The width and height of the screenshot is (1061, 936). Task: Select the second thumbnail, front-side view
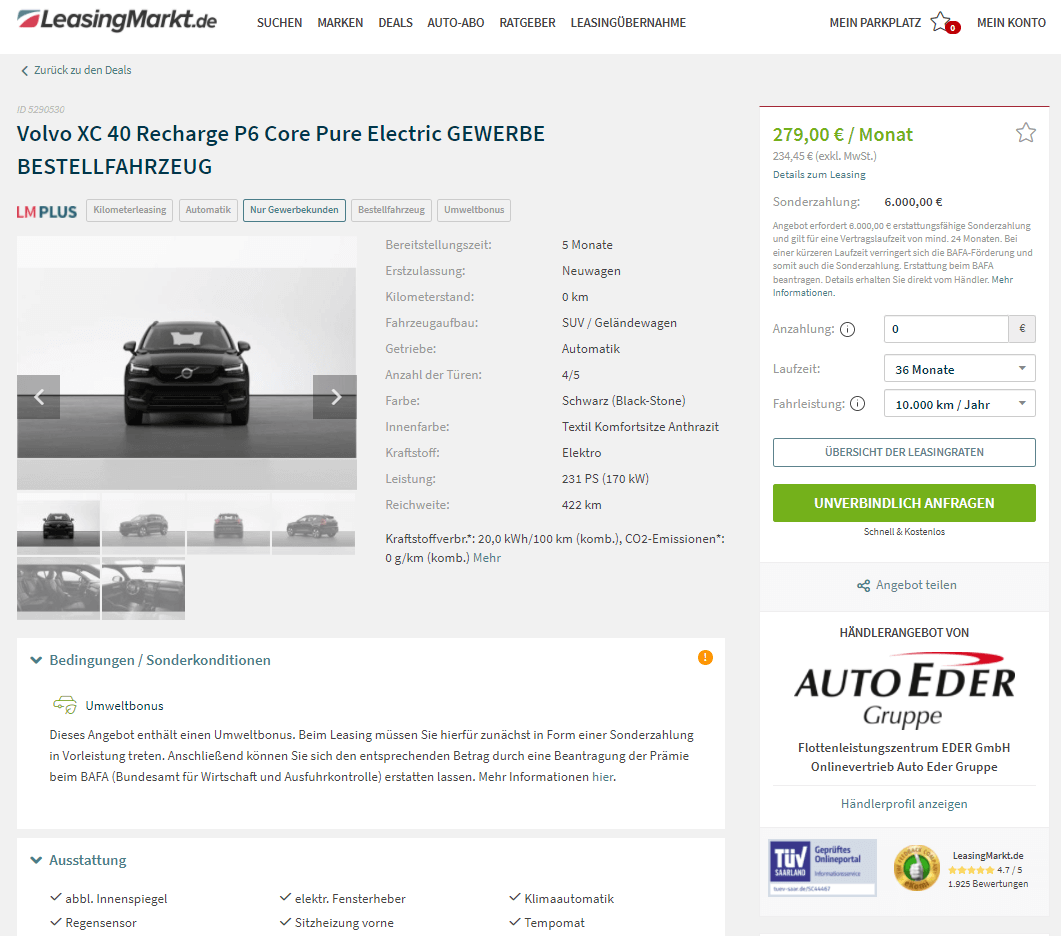(143, 524)
